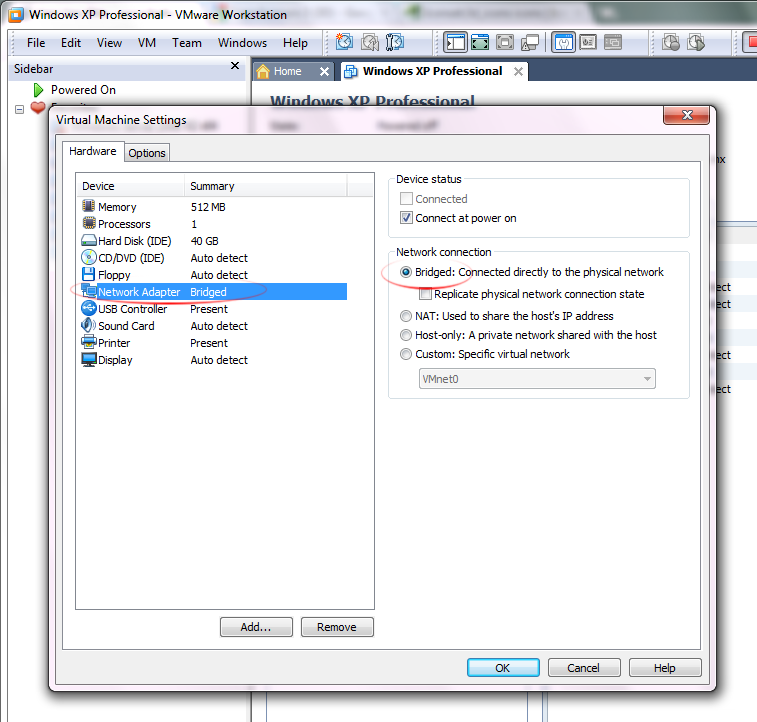Image resolution: width=757 pixels, height=722 pixels.
Task: Click the Quick Switch view icon
Action: (x=480, y=42)
